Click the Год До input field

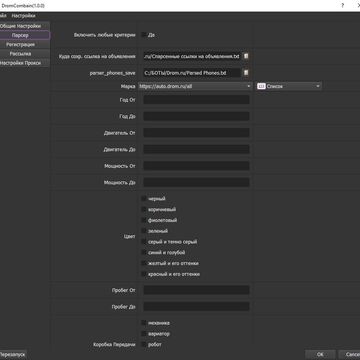pos(196,116)
